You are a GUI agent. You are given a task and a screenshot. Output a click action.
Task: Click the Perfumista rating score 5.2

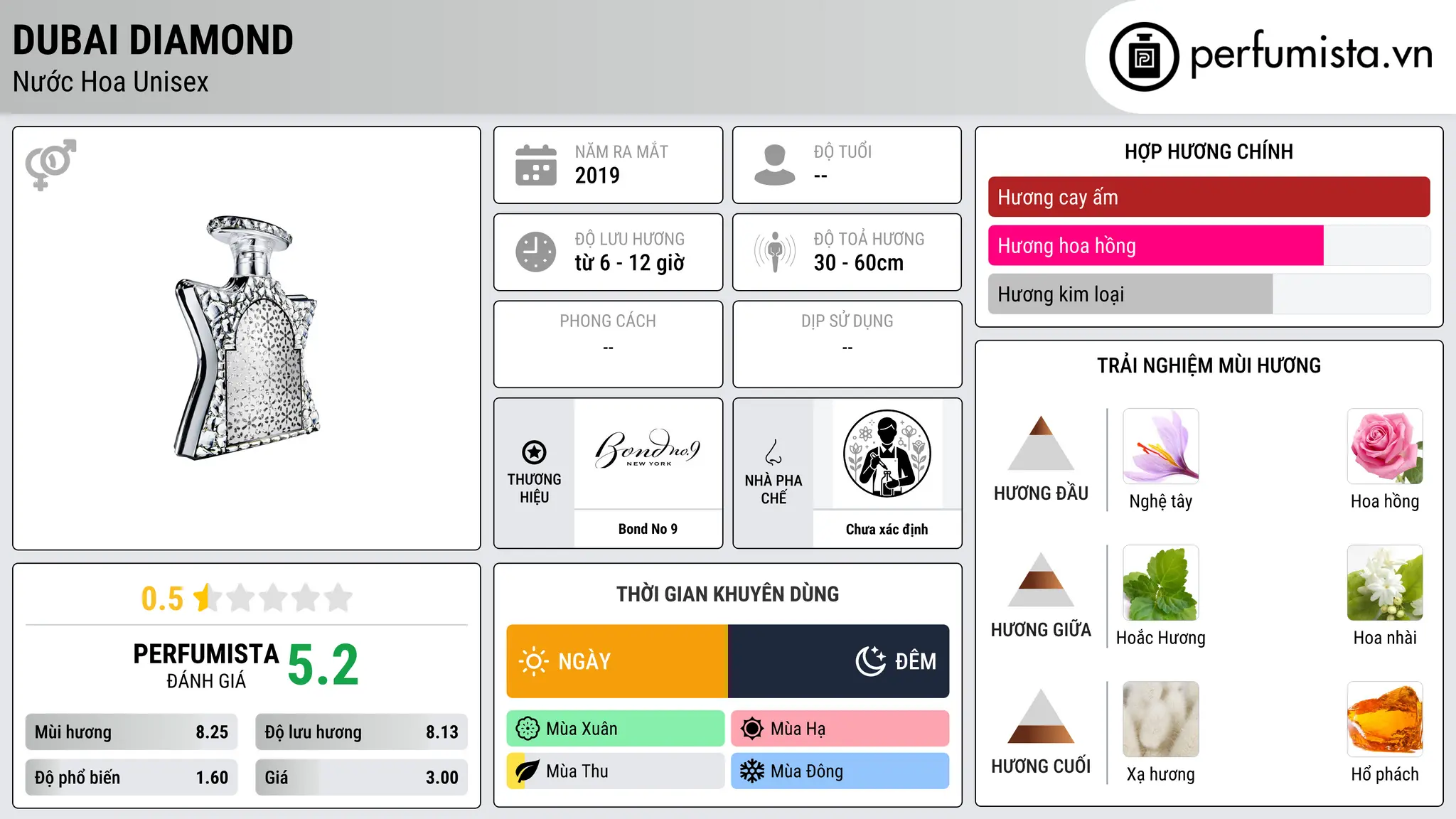[x=323, y=665]
